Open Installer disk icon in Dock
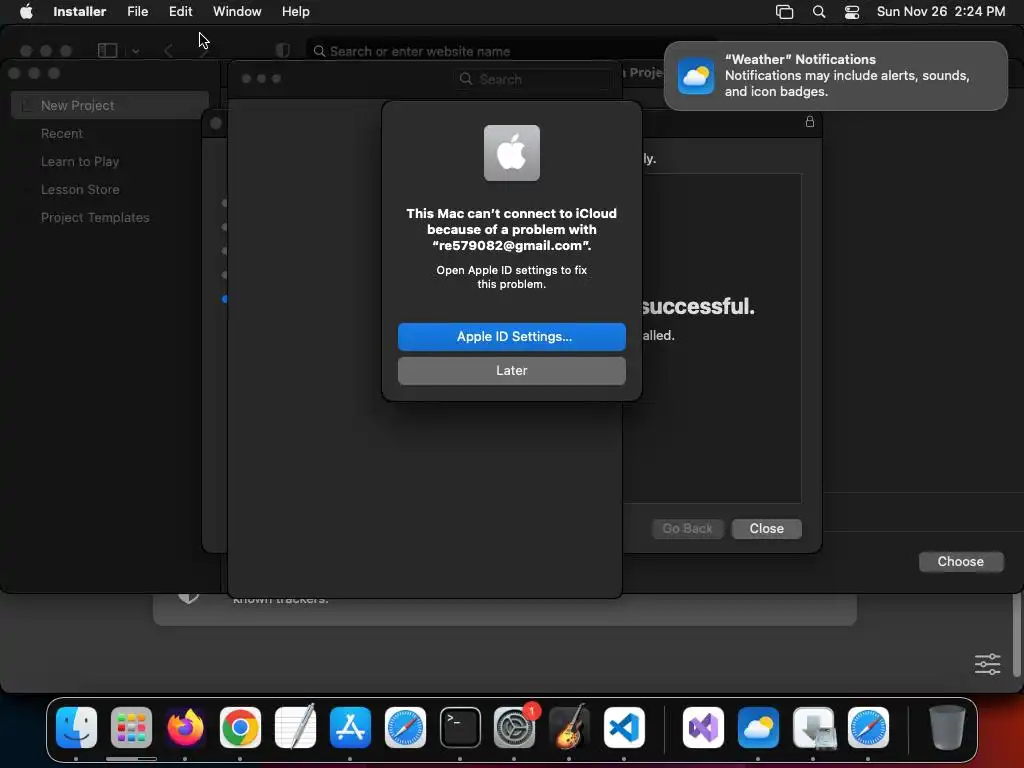Image resolution: width=1024 pixels, height=768 pixels. [813, 727]
